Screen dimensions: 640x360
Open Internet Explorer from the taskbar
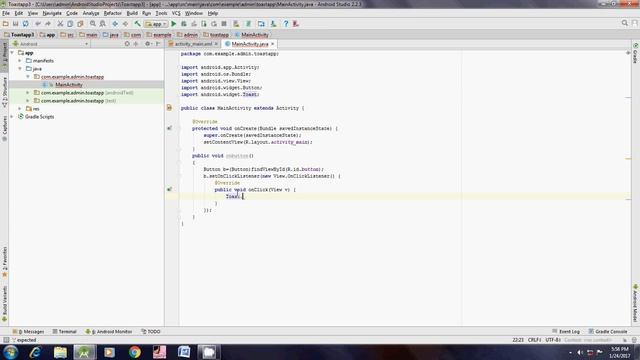click(x=35, y=352)
